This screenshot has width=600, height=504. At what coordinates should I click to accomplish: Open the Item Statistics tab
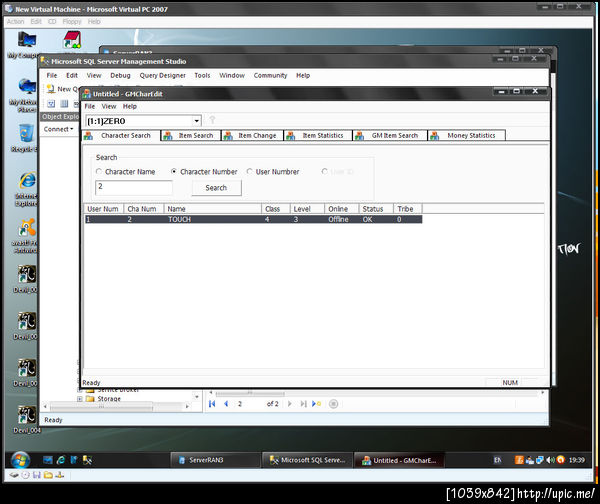318,135
